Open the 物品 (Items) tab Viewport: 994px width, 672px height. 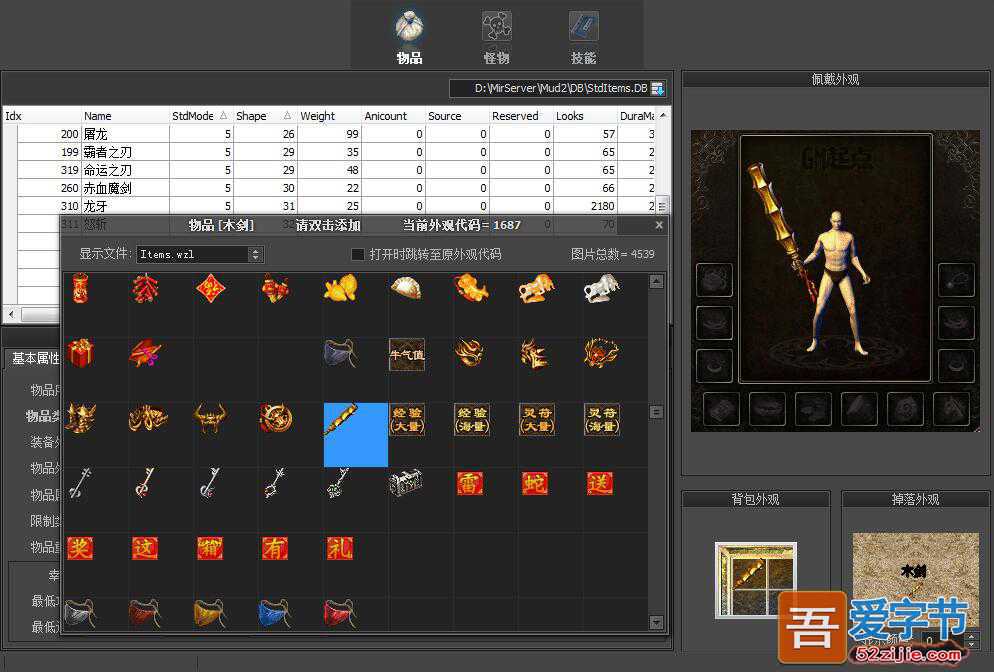tap(409, 36)
